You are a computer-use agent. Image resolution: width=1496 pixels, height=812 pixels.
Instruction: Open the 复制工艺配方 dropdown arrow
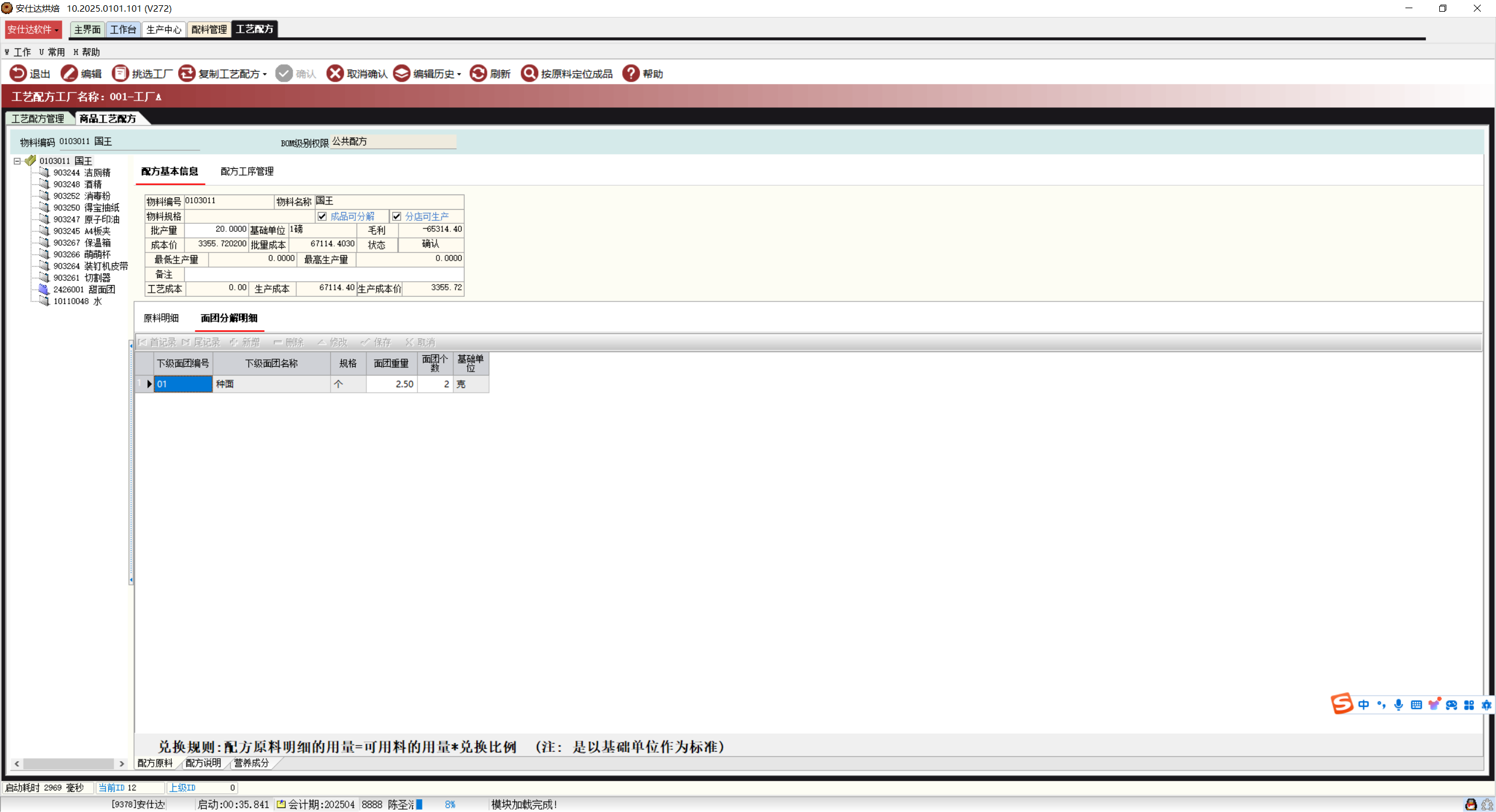265,75
